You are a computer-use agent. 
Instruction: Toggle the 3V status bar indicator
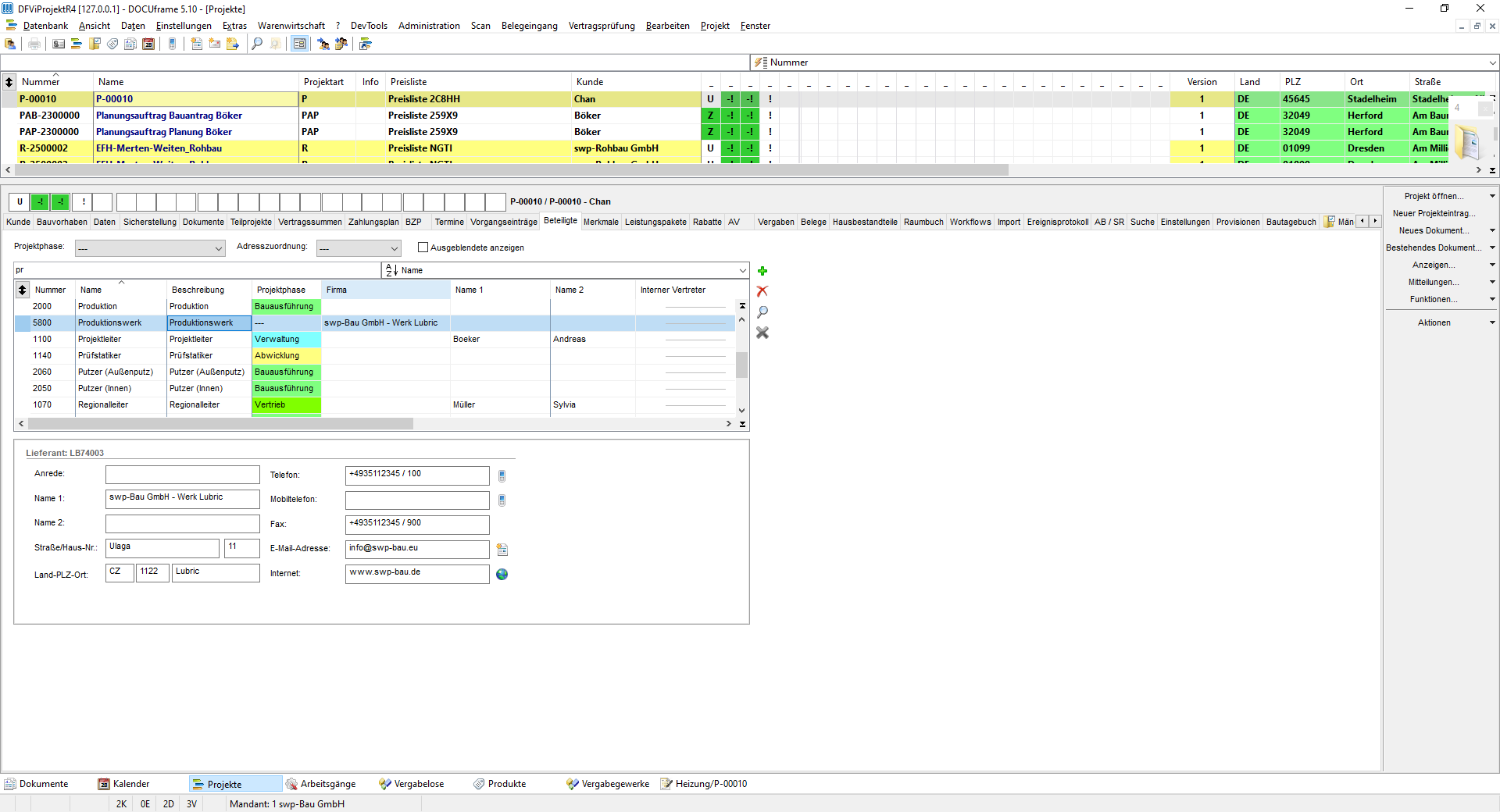[192, 804]
